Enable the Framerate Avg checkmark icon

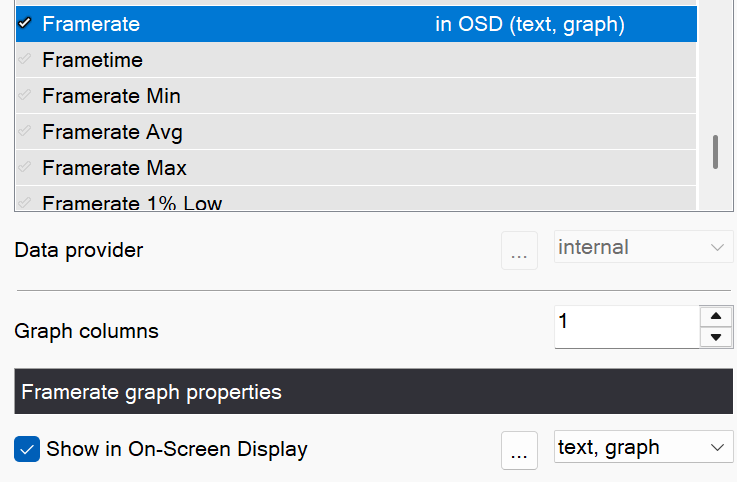(x=25, y=132)
